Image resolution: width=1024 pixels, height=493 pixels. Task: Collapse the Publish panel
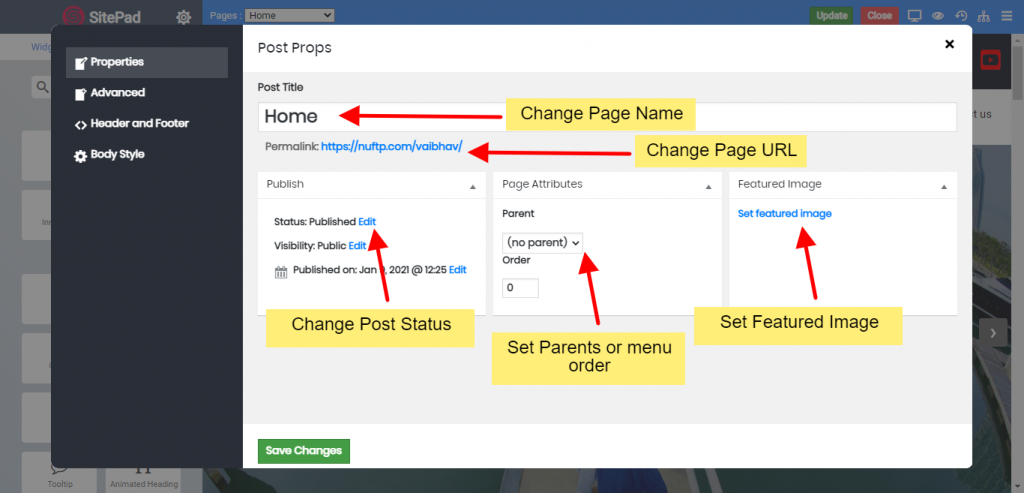[x=472, y=186]
